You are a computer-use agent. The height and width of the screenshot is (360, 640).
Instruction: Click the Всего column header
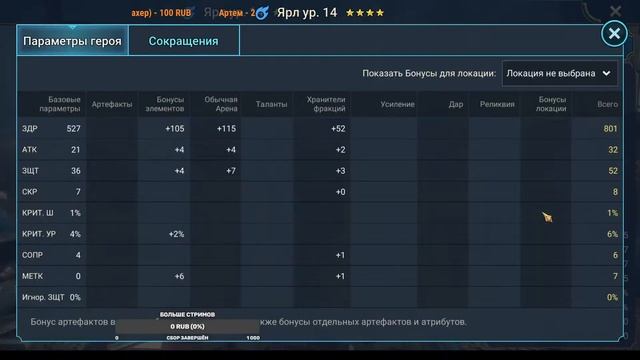(x=607, y=104)
